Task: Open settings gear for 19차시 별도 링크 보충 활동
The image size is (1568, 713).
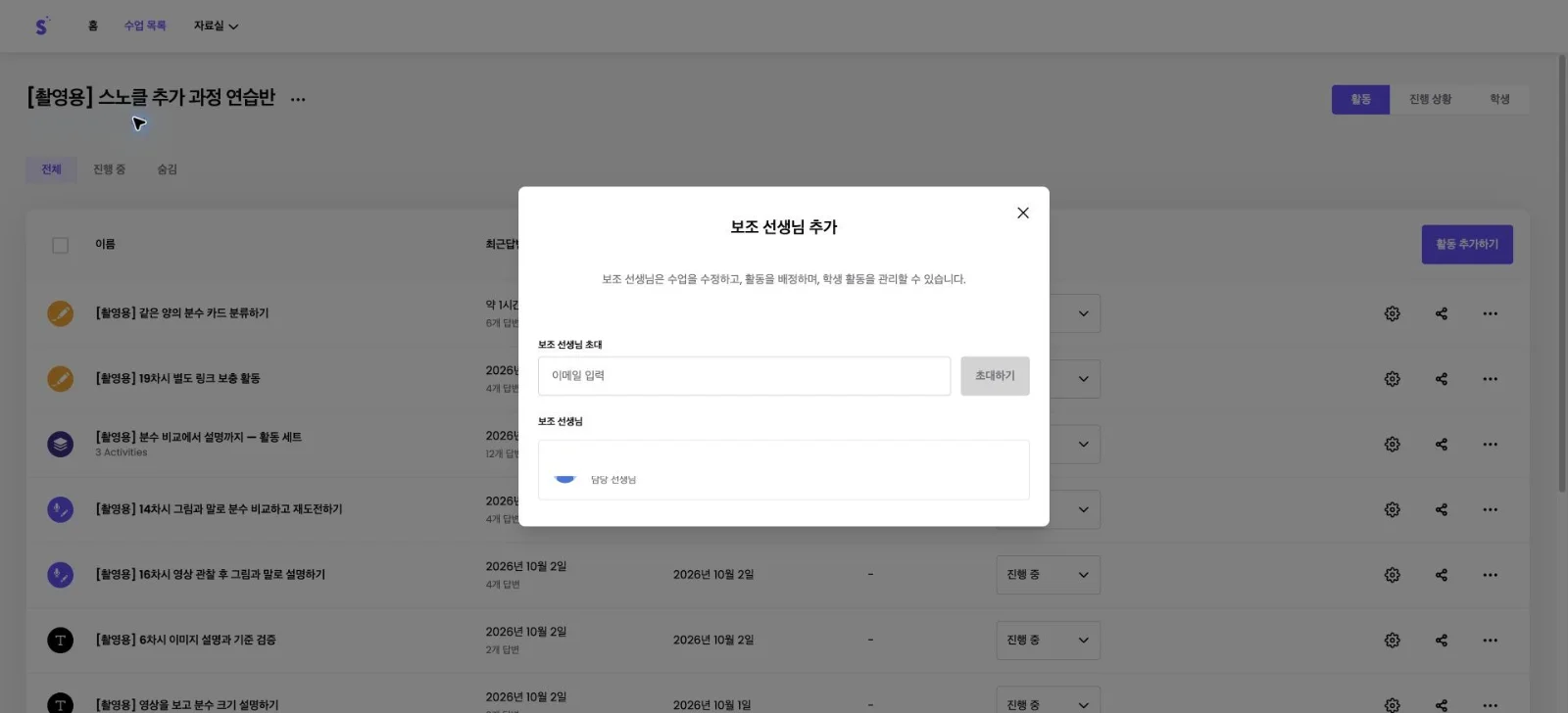Action: coord(1392,379)
